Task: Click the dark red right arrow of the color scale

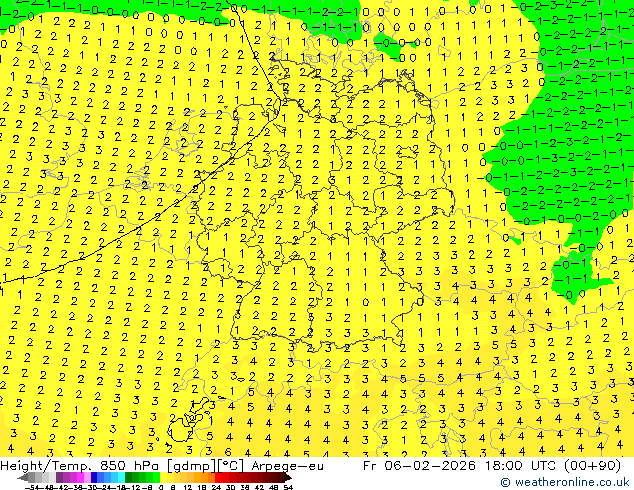Action: point(288,477)
